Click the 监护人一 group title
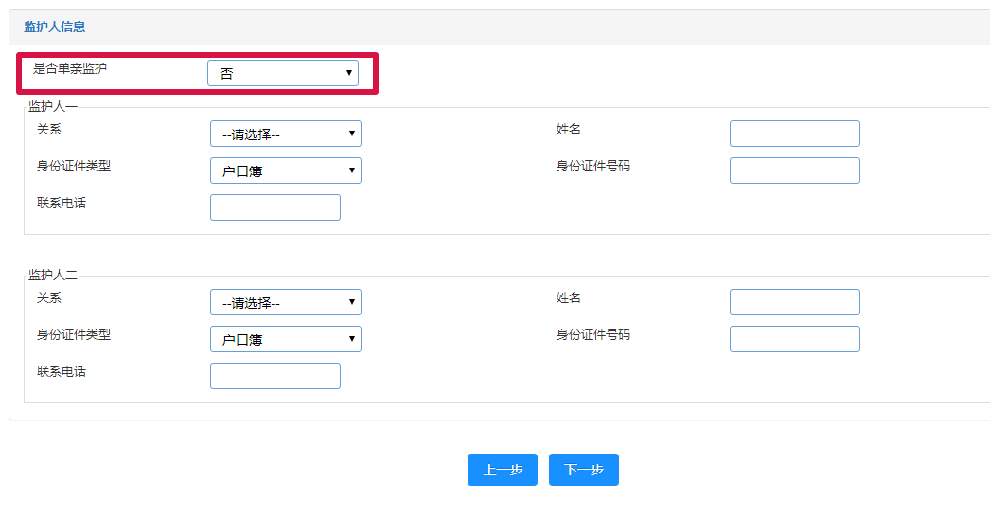 (x=53, y=106)
